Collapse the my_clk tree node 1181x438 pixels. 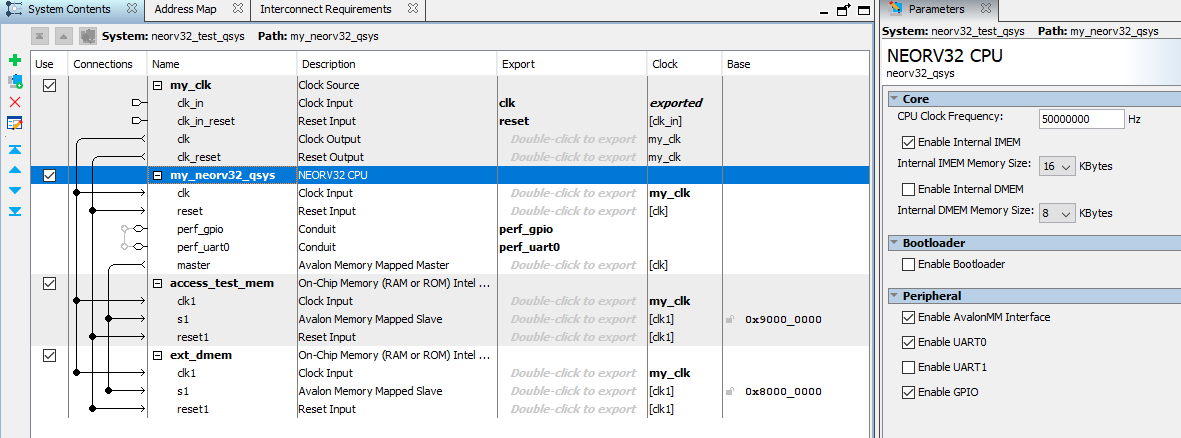coord(157,85)
